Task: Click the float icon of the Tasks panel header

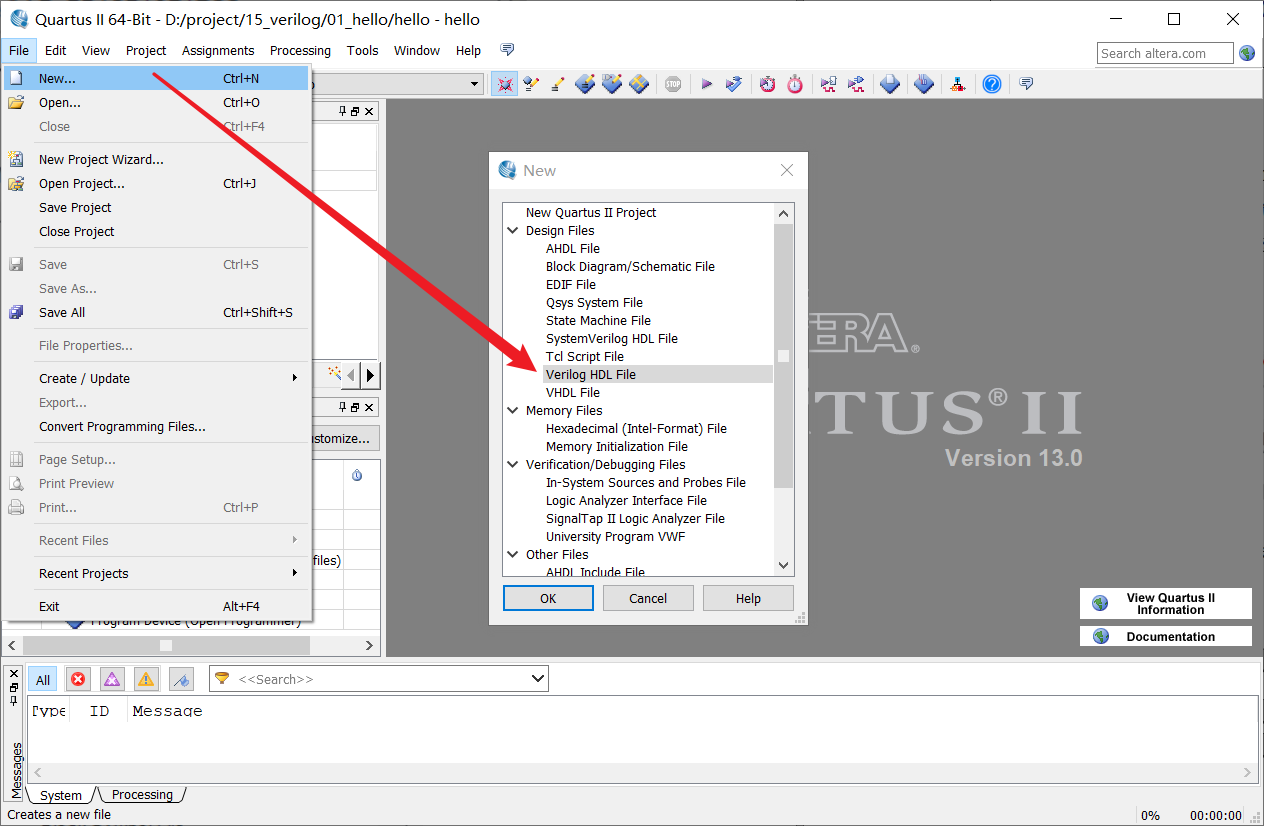Action: coord(355,407)
